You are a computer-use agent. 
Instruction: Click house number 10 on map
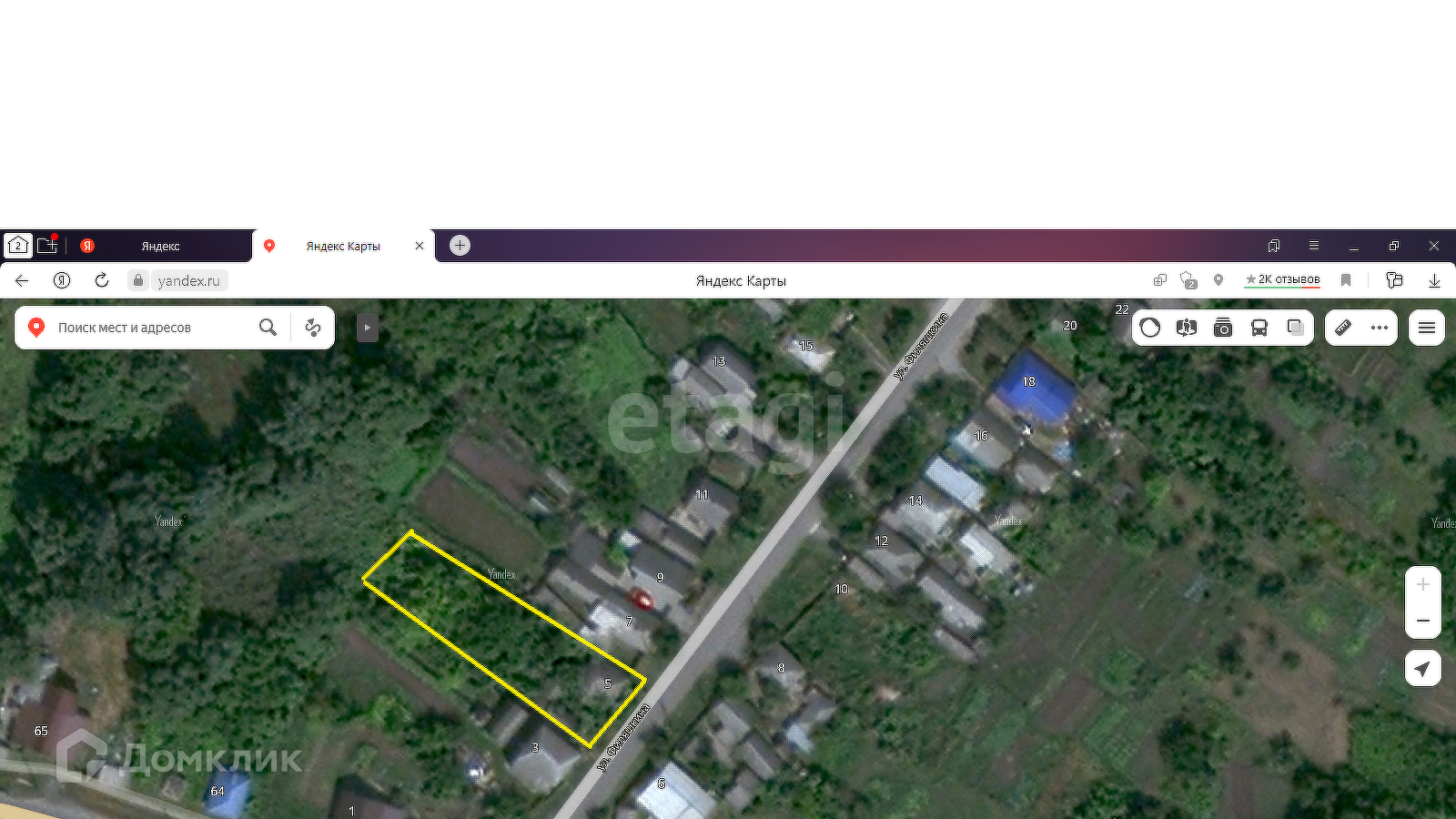coord(841,589)
